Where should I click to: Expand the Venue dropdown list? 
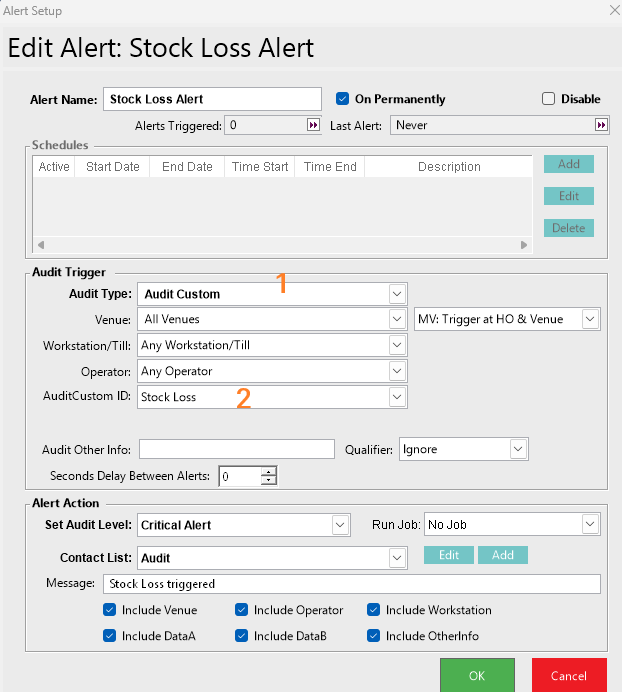tap(397, 320)
